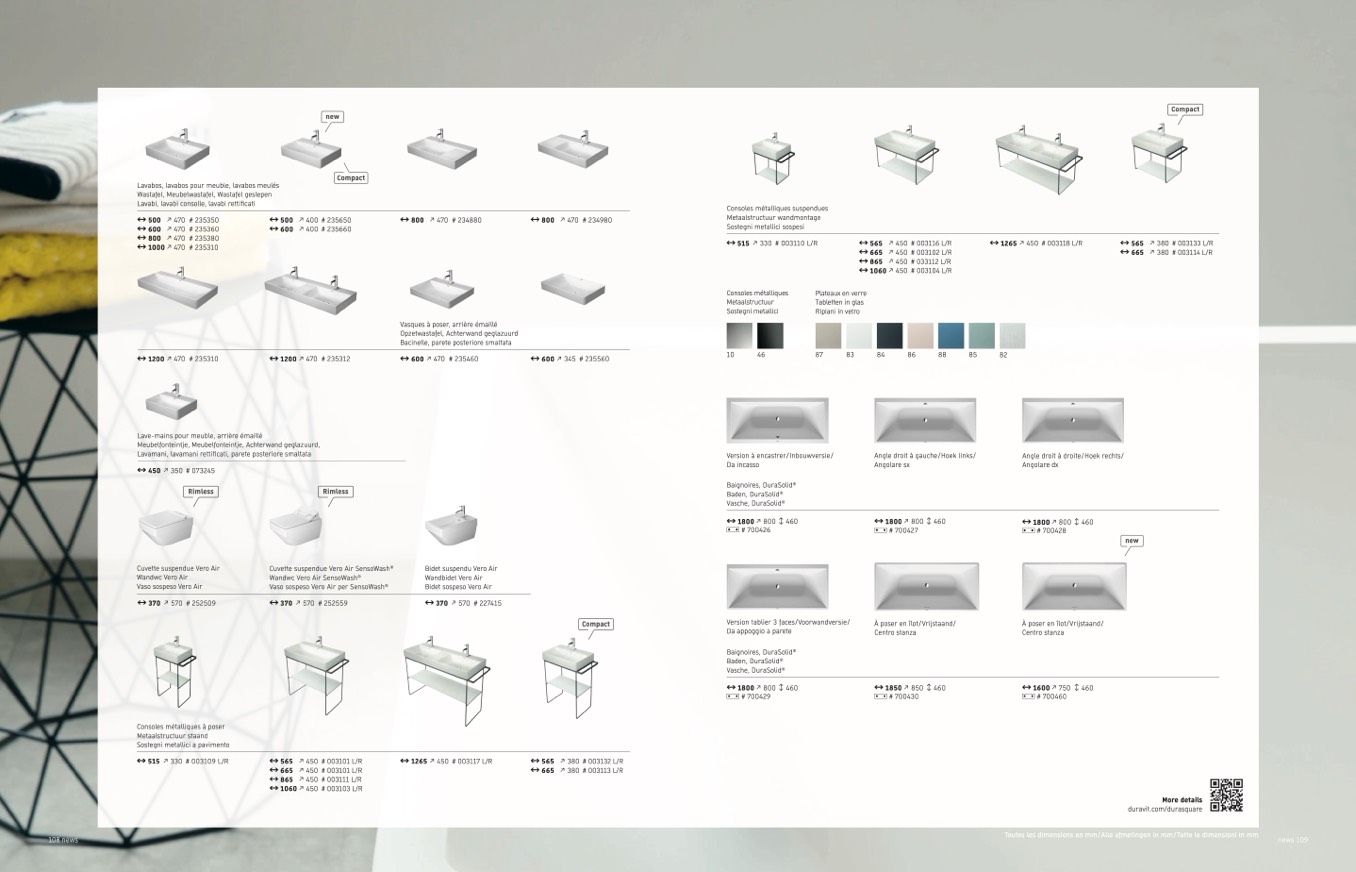
Task: Select the blue glass swatch number 88
Action: pyautogui.click(x=951, y=336)
